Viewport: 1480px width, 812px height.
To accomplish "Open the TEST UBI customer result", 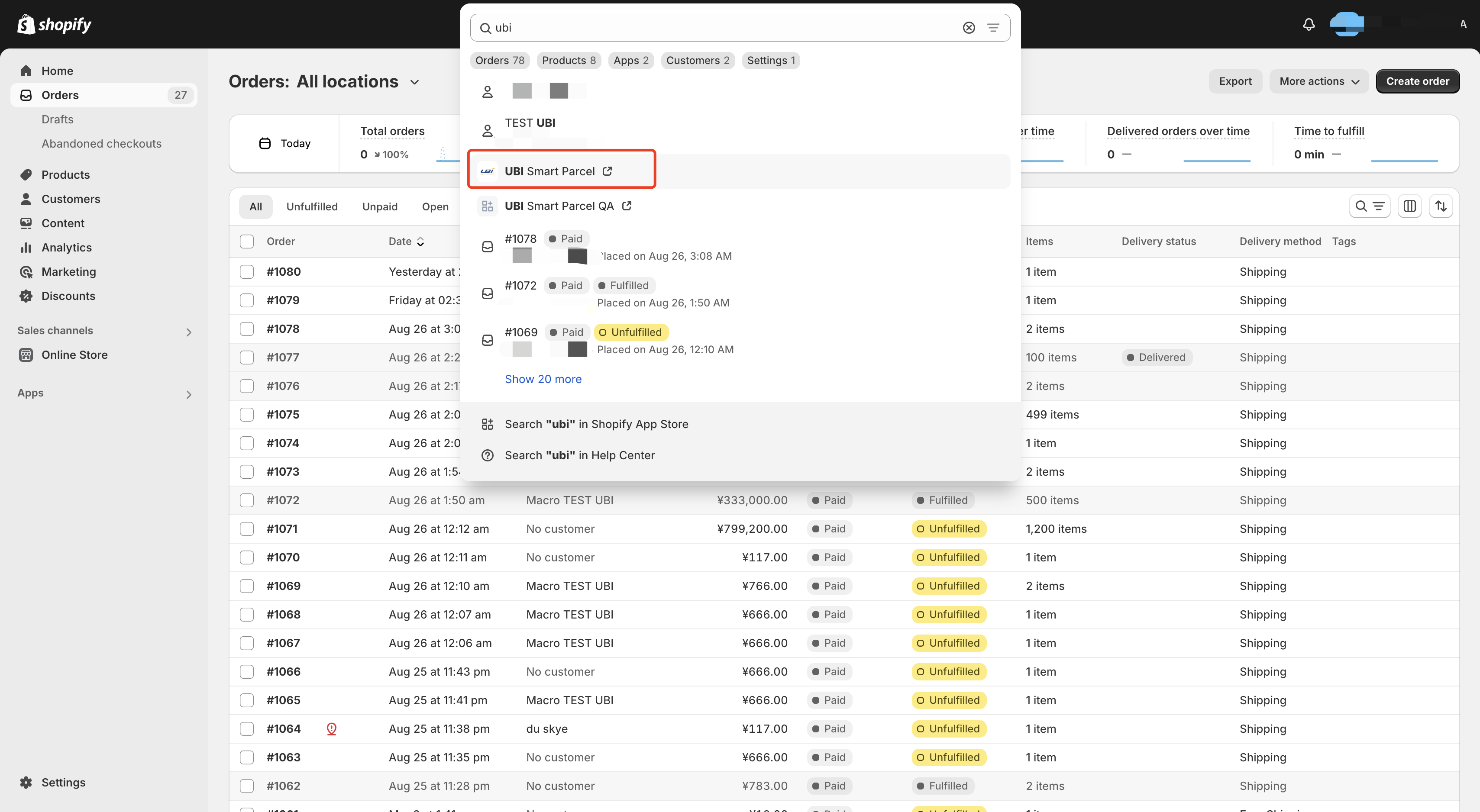I will click(740, 131).
